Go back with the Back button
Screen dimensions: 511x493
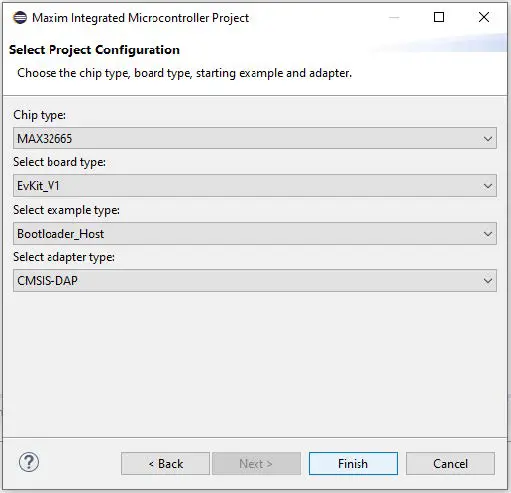pos(165,463)
